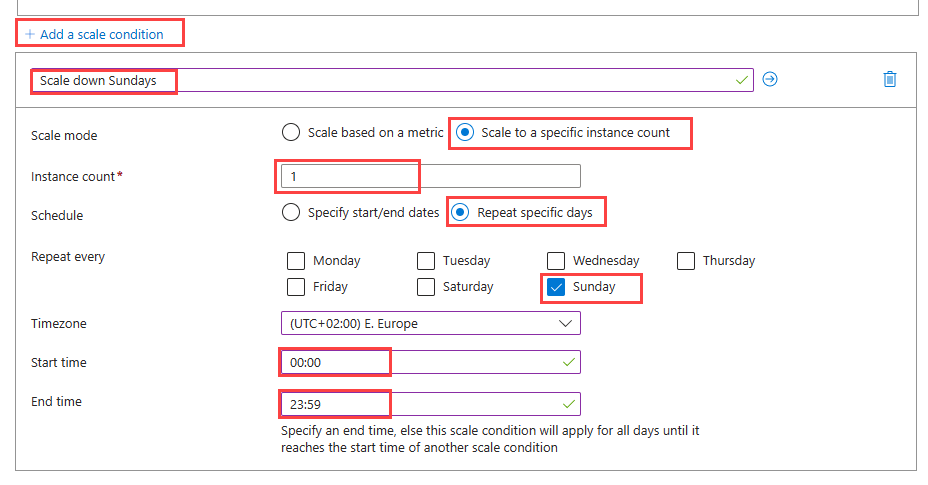Choose Repeat specific days schedule option
The image size is (928, 485).
(461, 212)
